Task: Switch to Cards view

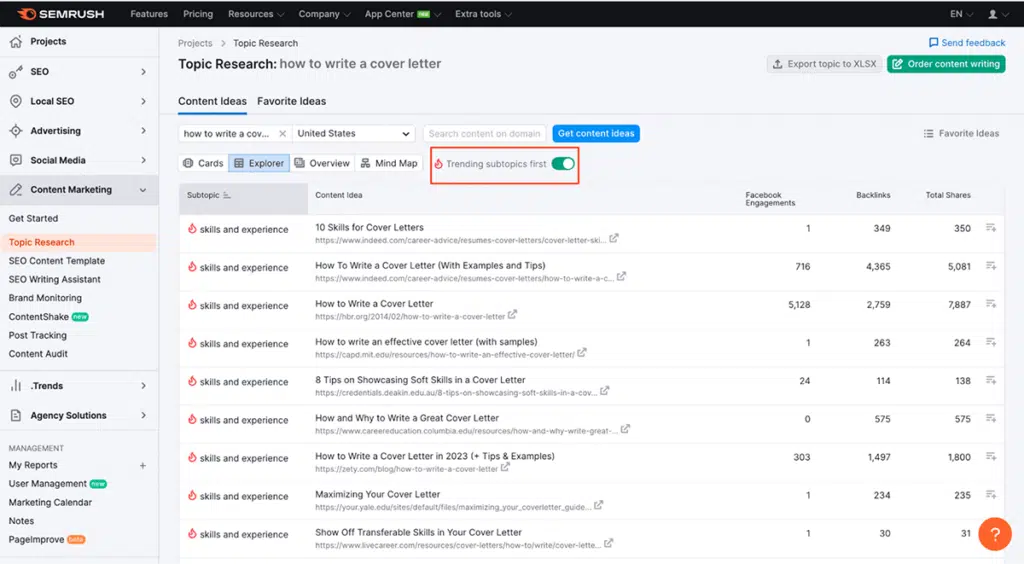Action: (204, 163)
